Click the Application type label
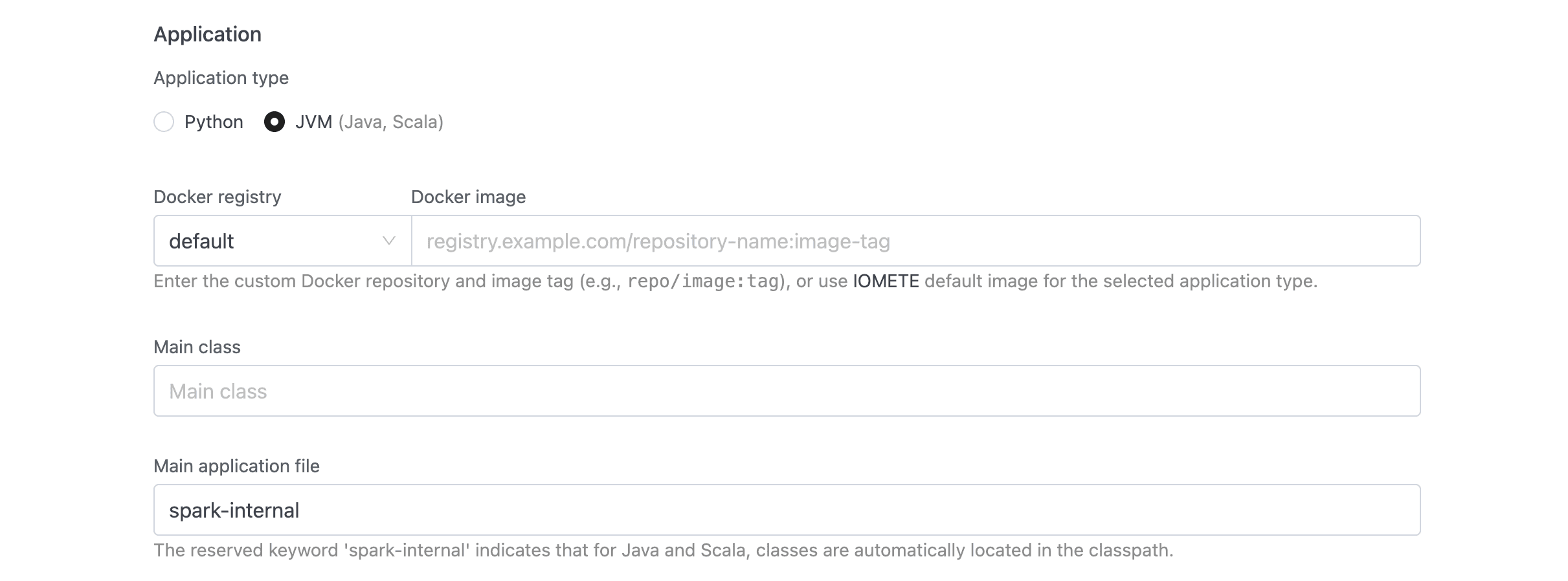Image resolution: width=1568 pixels, height=581 pixels. pos(221,78)
